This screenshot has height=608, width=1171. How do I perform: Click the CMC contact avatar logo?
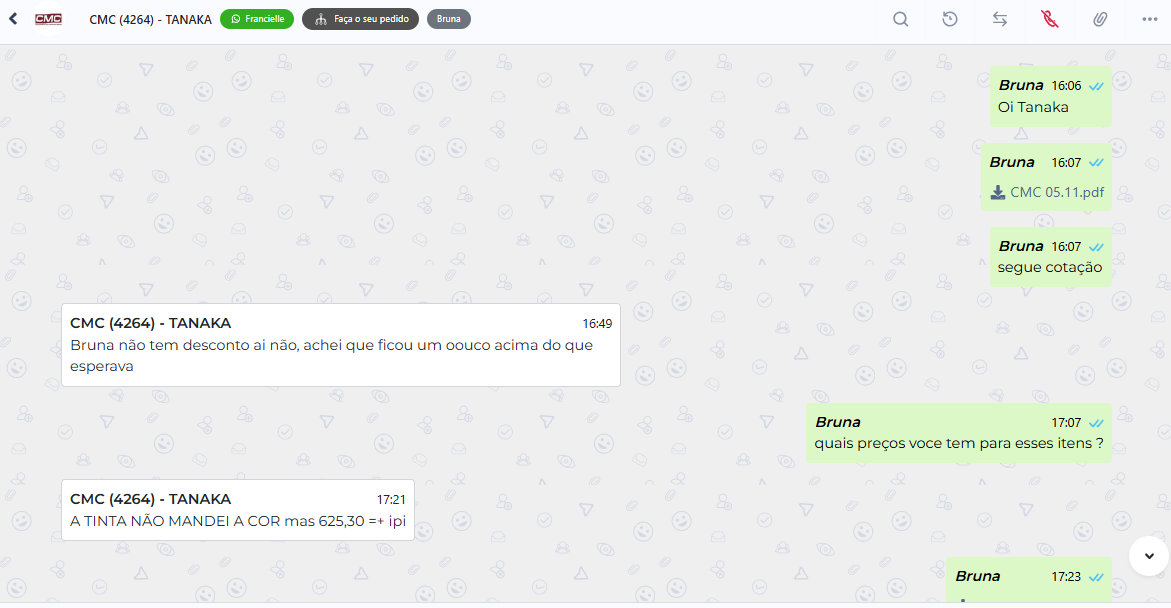[x=49, y=19]
